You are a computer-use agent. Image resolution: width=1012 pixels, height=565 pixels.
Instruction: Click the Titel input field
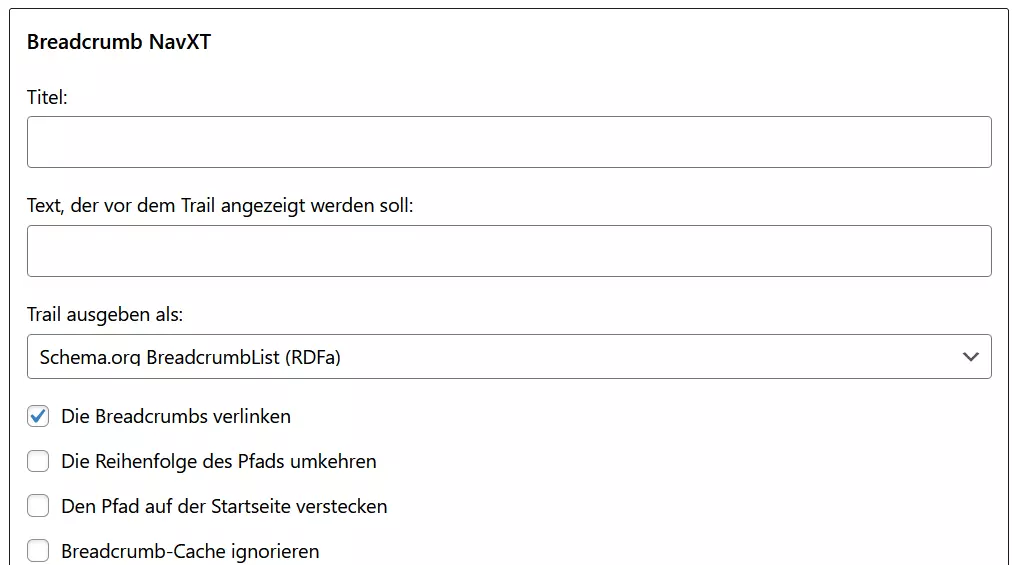click(x=509, y=142)
